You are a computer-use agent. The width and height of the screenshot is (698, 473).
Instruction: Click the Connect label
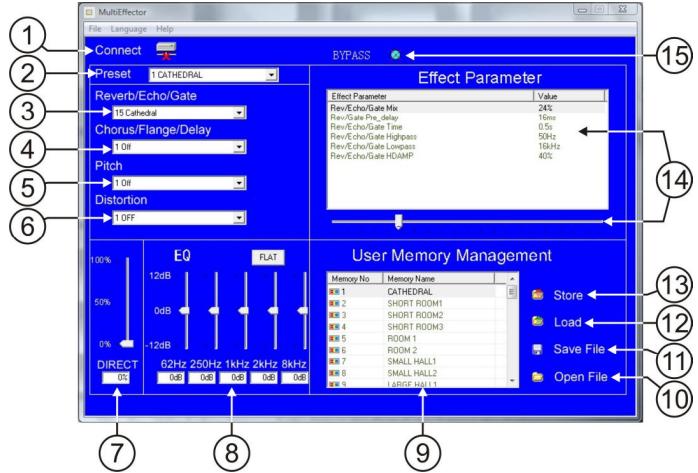118,50
